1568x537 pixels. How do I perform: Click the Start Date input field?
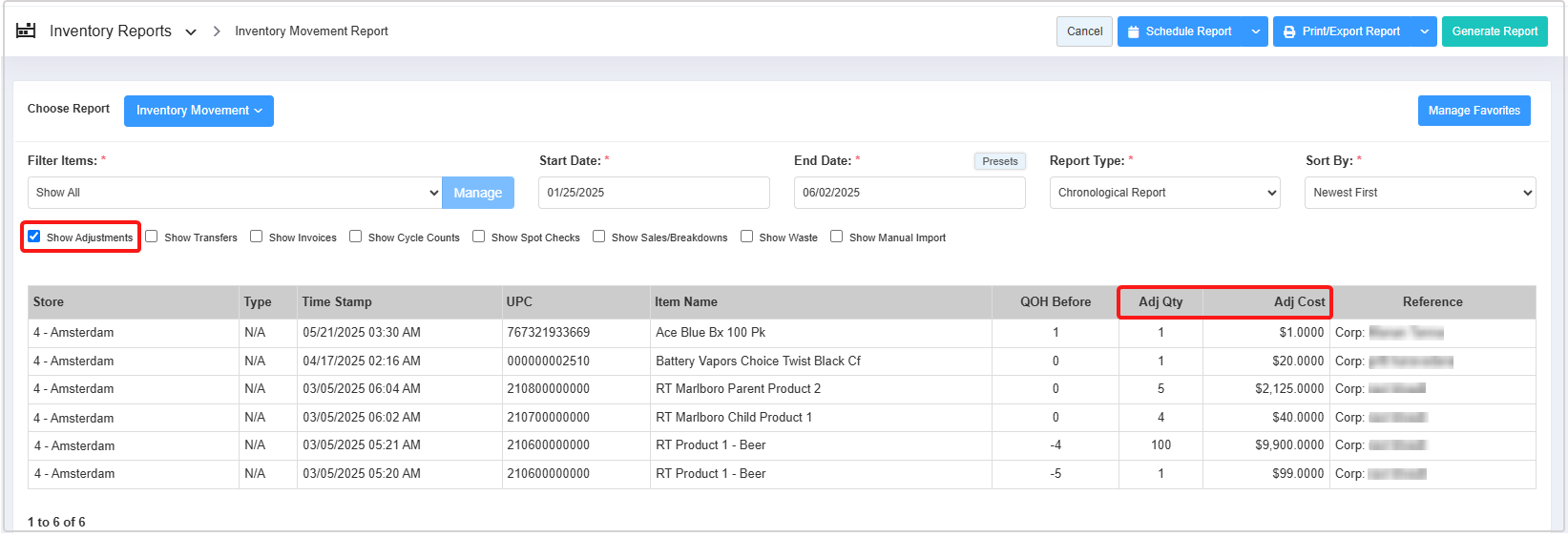(x=654, y=193)
